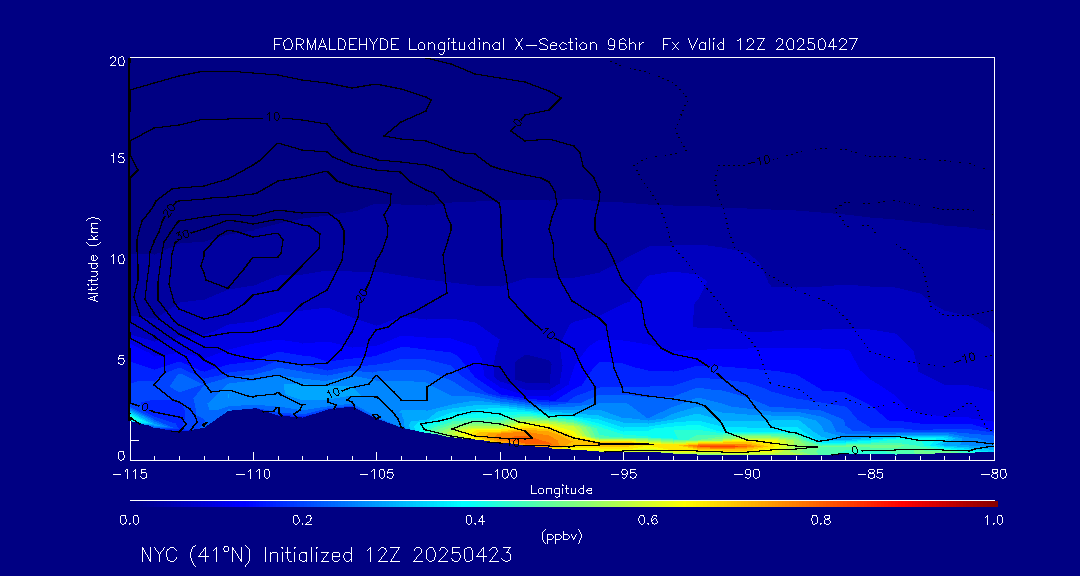Click the 'NYC (41°N) Initialized 12Z 20250423' caption
The height and width of the screenshot is (576, 1080).
click(x=326, y=555)
